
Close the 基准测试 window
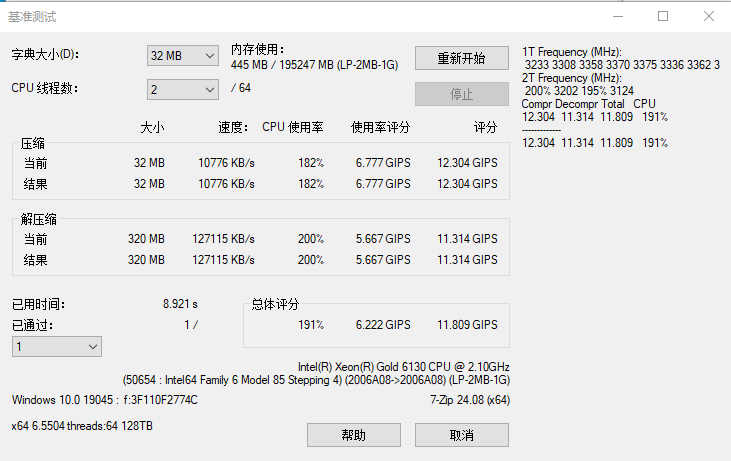pyautogui.click(x=708, y=16)
